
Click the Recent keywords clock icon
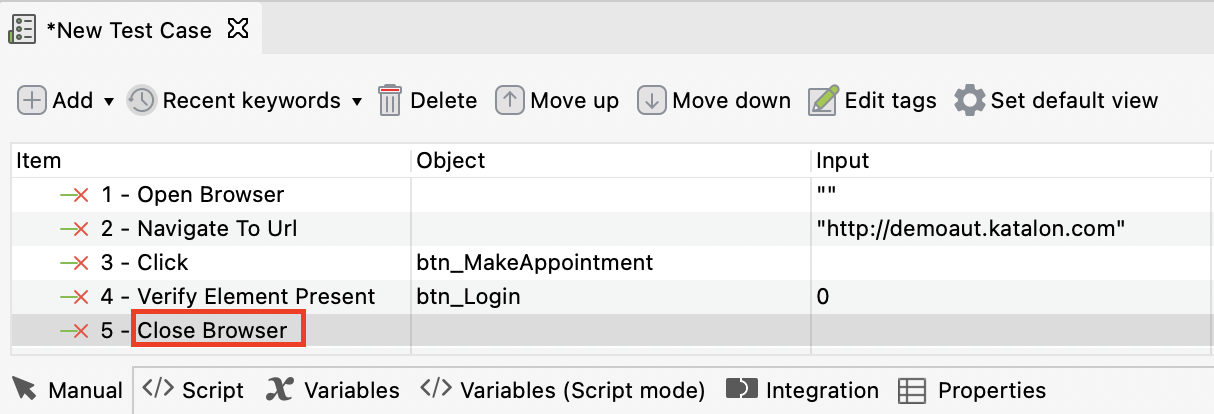click(x=142, y=100)
